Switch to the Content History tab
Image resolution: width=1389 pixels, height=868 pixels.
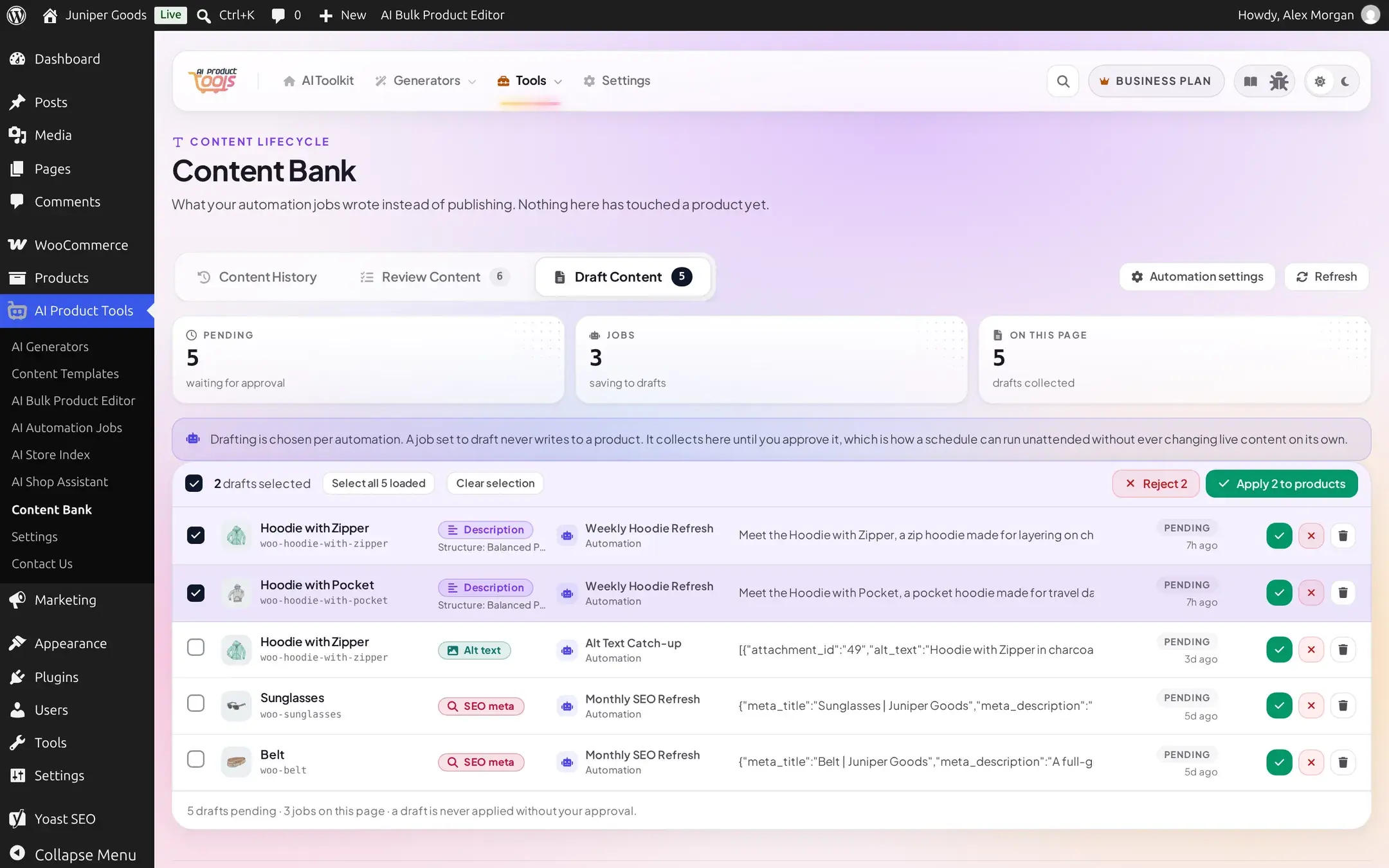point(257,277)
